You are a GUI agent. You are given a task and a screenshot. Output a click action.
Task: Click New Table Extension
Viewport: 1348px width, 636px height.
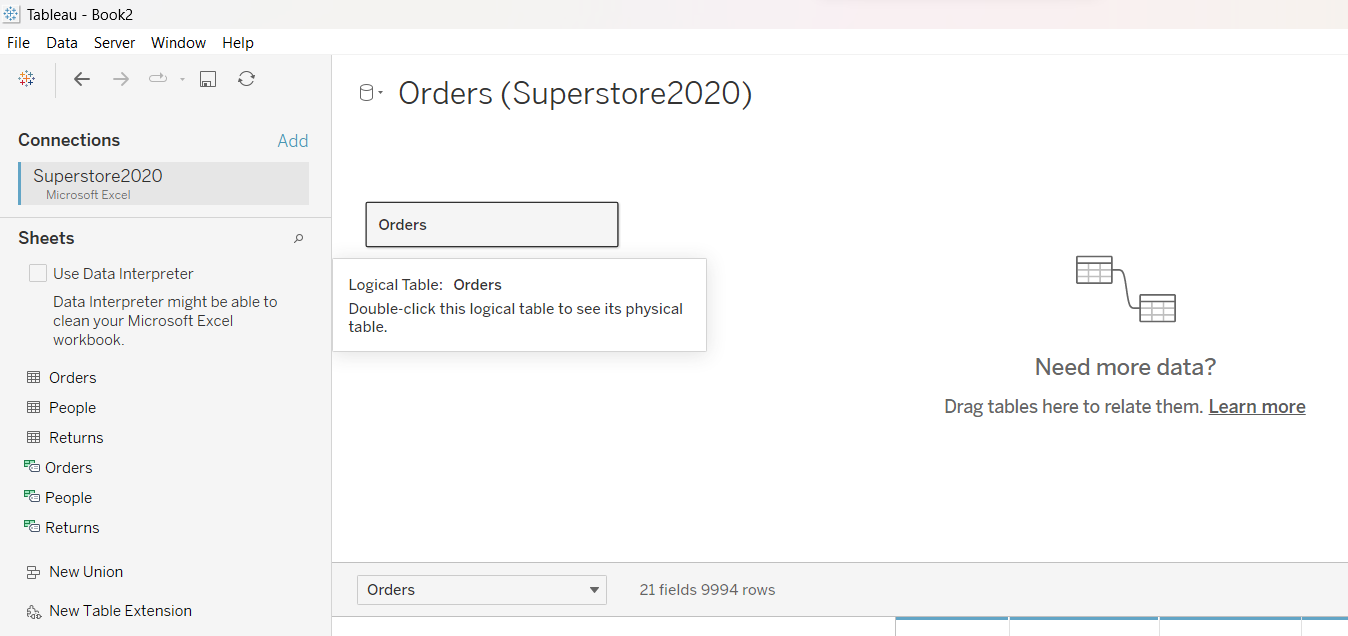pyautogui.click(x=119, y=611)
